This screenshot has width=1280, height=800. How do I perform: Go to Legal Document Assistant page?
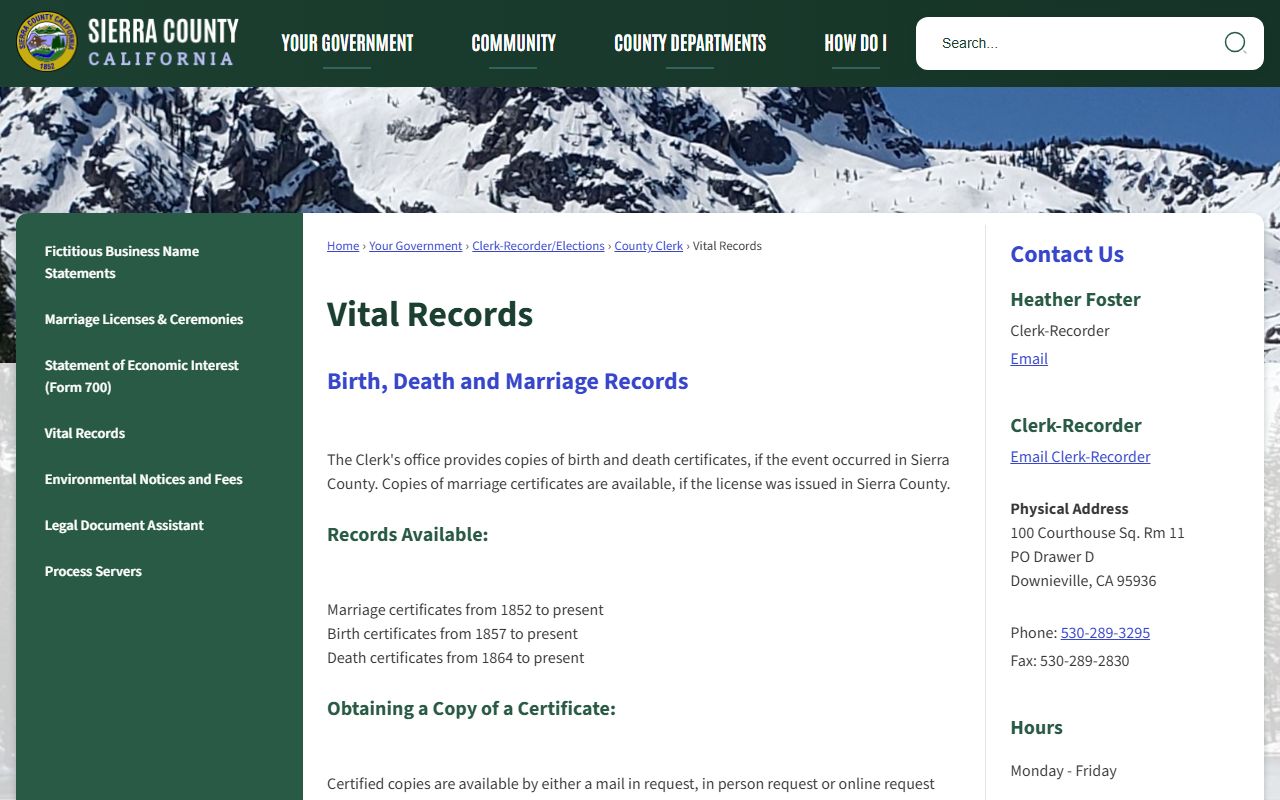click(124, 525)
